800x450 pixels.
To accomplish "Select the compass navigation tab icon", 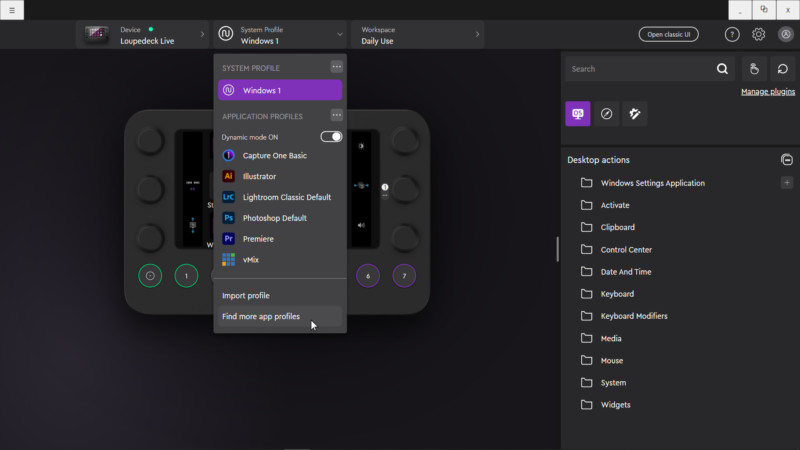I will point(606,113).
